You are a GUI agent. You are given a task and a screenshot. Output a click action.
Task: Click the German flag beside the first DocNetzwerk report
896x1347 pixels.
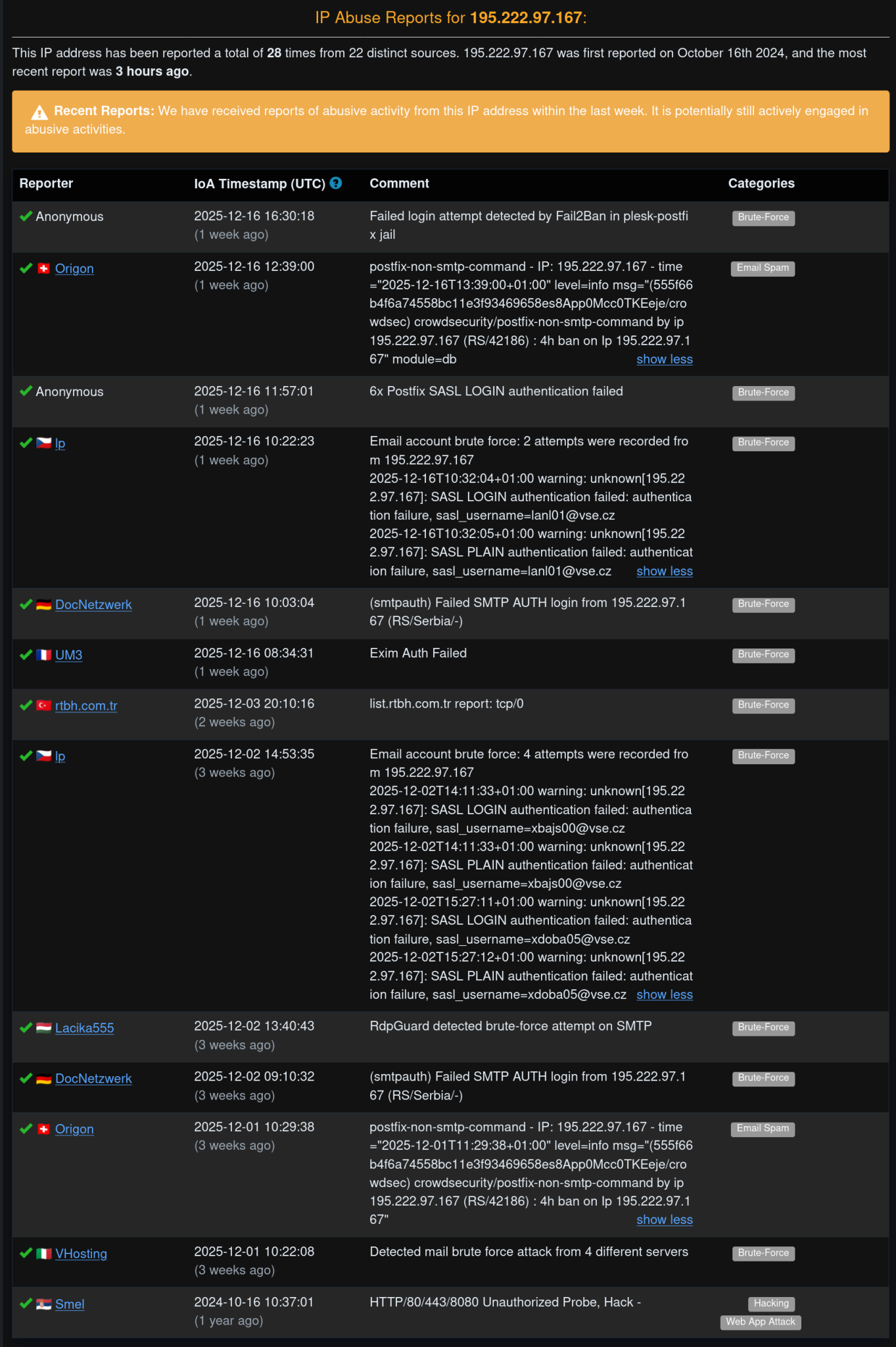click(x=44, y=604)
